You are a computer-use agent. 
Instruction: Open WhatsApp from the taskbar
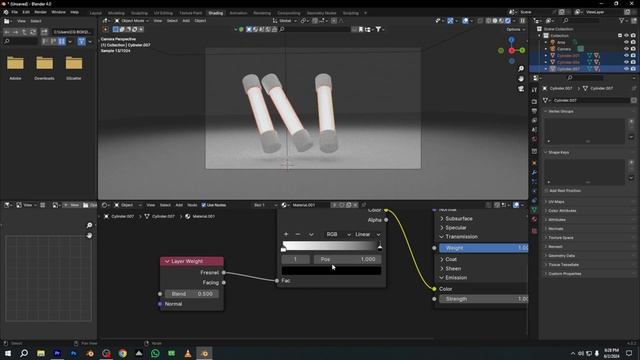click(x=155, y=353)
